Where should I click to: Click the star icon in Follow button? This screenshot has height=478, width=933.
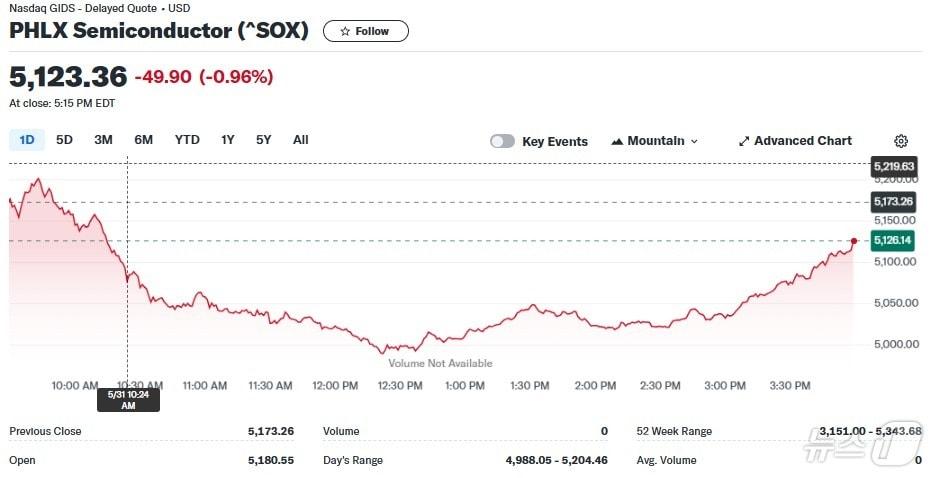[345, 31]
